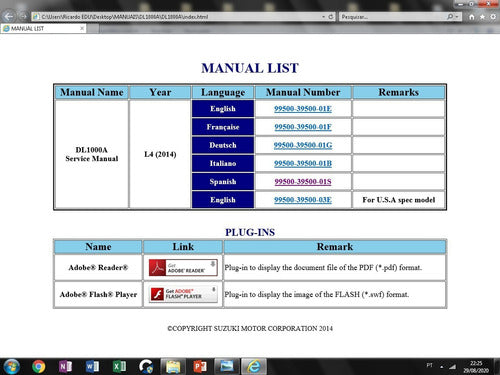
Task: Click the MANUAL LIST page heading
Action: click(250, 68)
